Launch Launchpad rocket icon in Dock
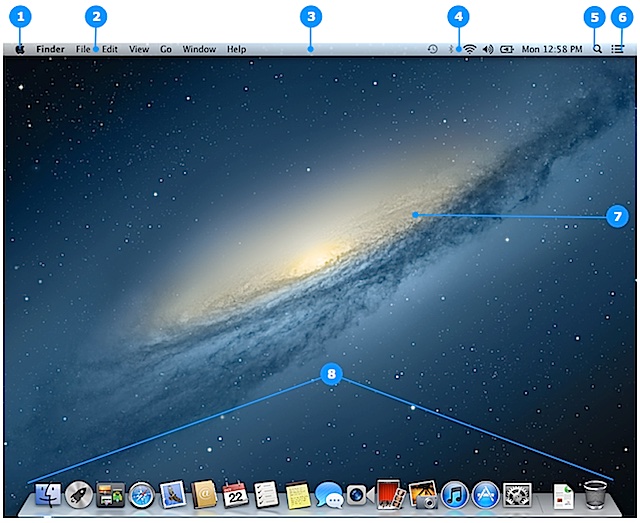 tap(79, 495)
